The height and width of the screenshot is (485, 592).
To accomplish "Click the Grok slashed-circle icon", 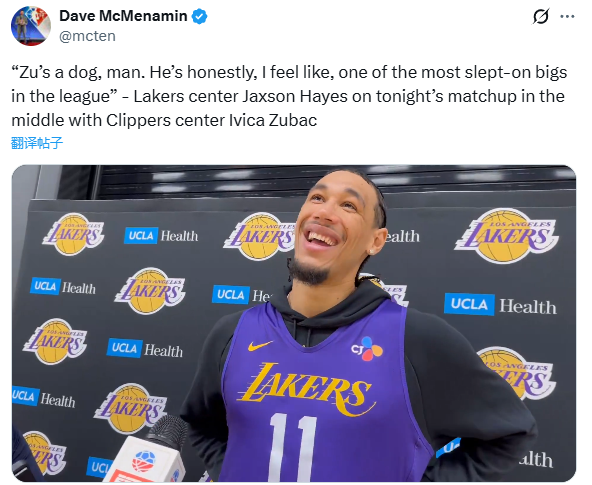I will pyautogui.click(x=541, y=17).
